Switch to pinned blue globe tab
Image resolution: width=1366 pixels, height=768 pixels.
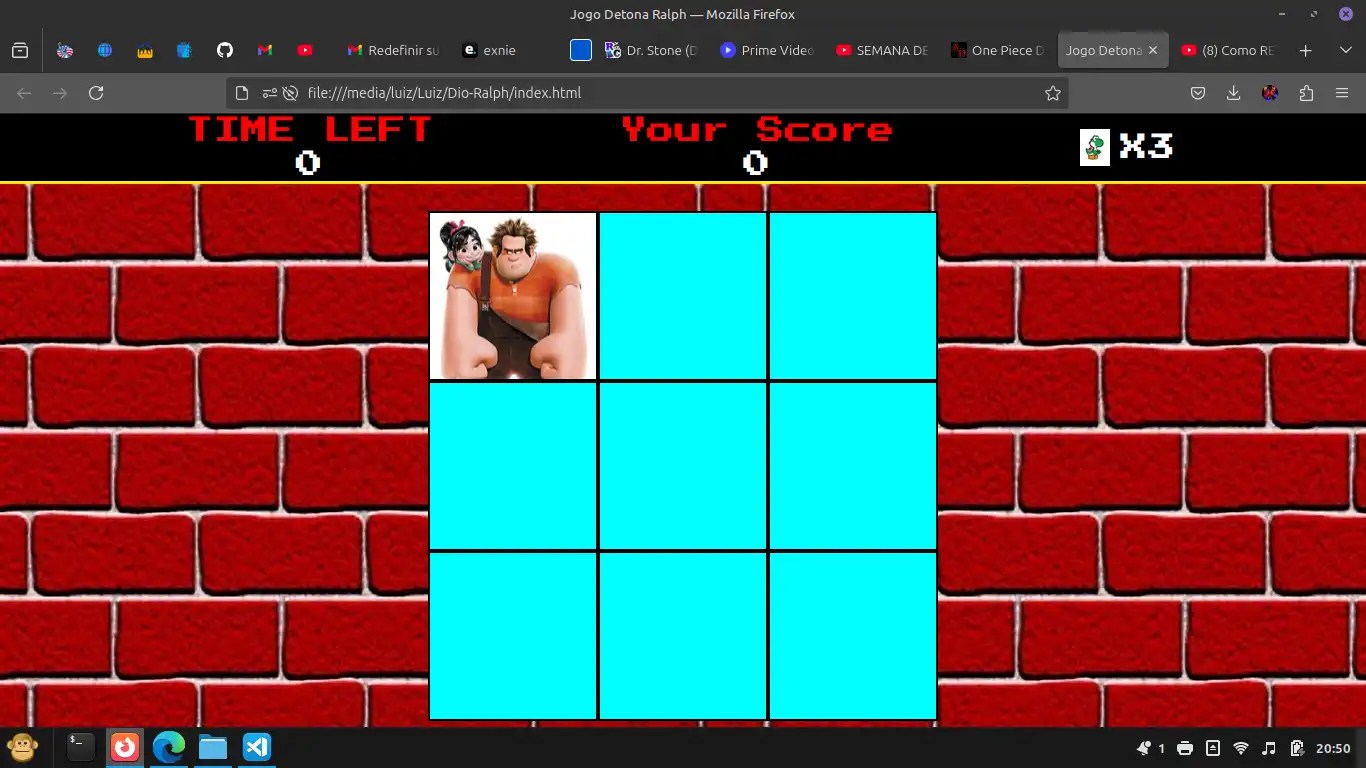(105, 50)
